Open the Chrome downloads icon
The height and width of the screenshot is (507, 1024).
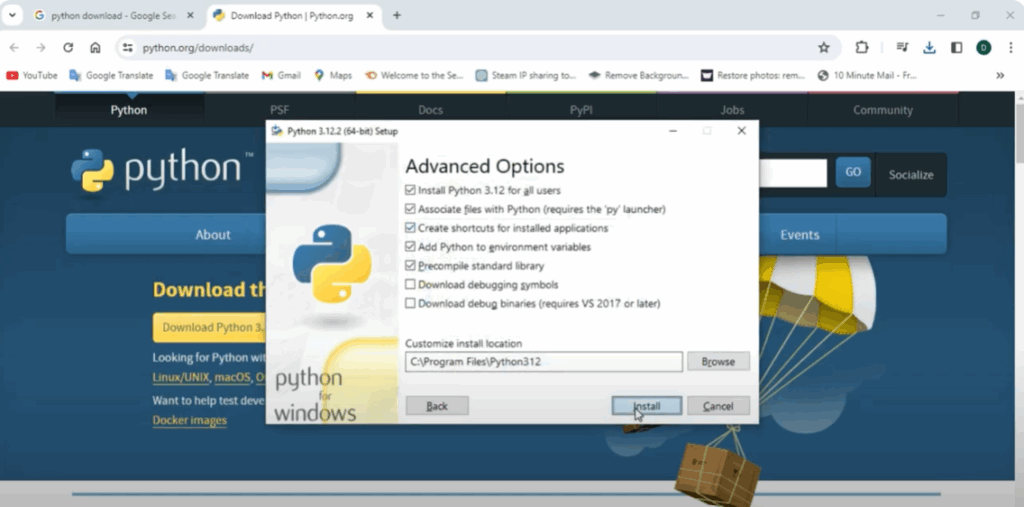pyautogui.click(x=929, y=48)
